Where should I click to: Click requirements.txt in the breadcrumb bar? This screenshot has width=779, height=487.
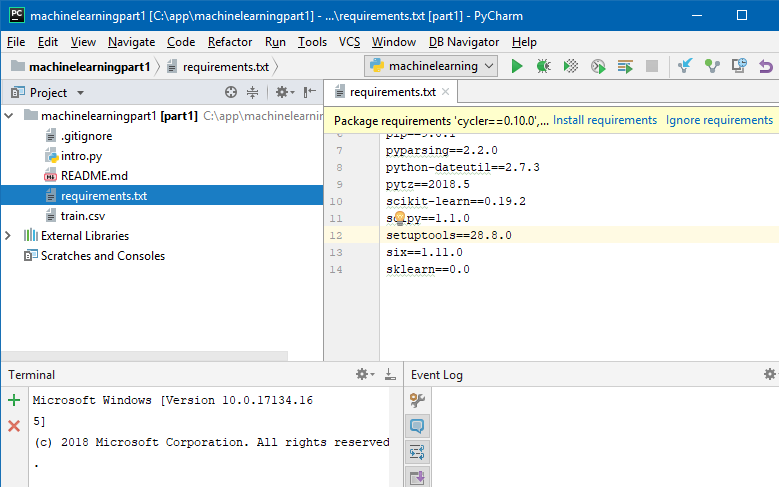pyautogui.click(x=226, y=67)
